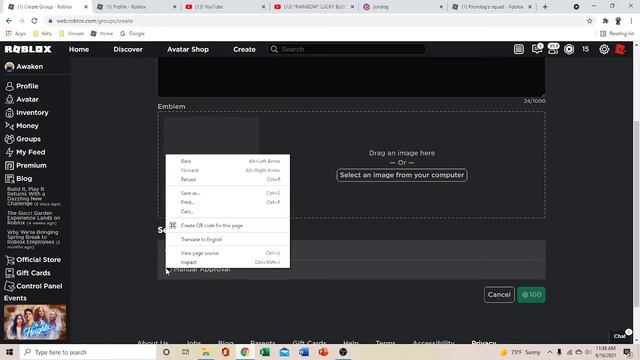Bookmark this page with the star icon
The width and height of the screenshot is (640, 360).
[x=589, y=21]
